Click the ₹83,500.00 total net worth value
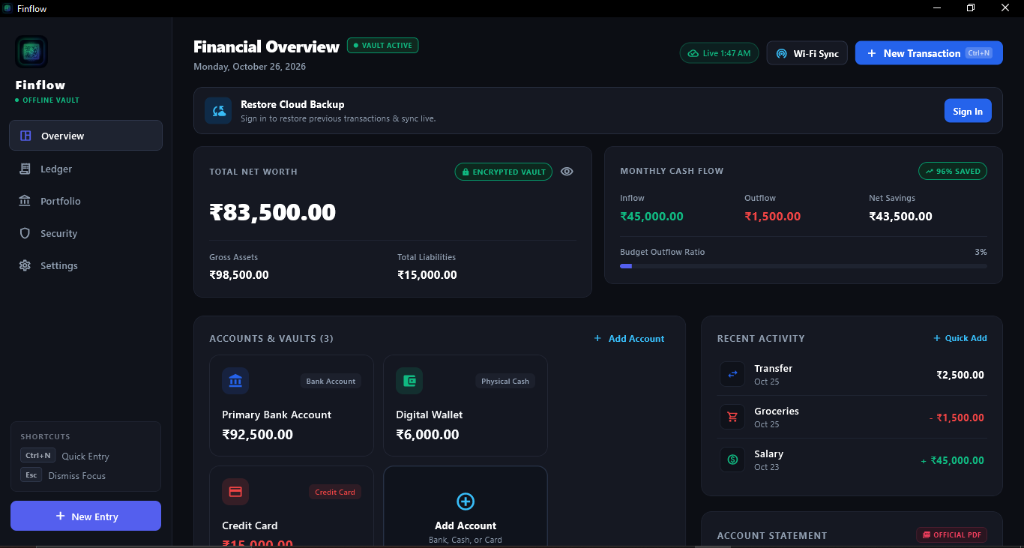The height and width of the screenshot is (548, 1024). coord(272,212)
